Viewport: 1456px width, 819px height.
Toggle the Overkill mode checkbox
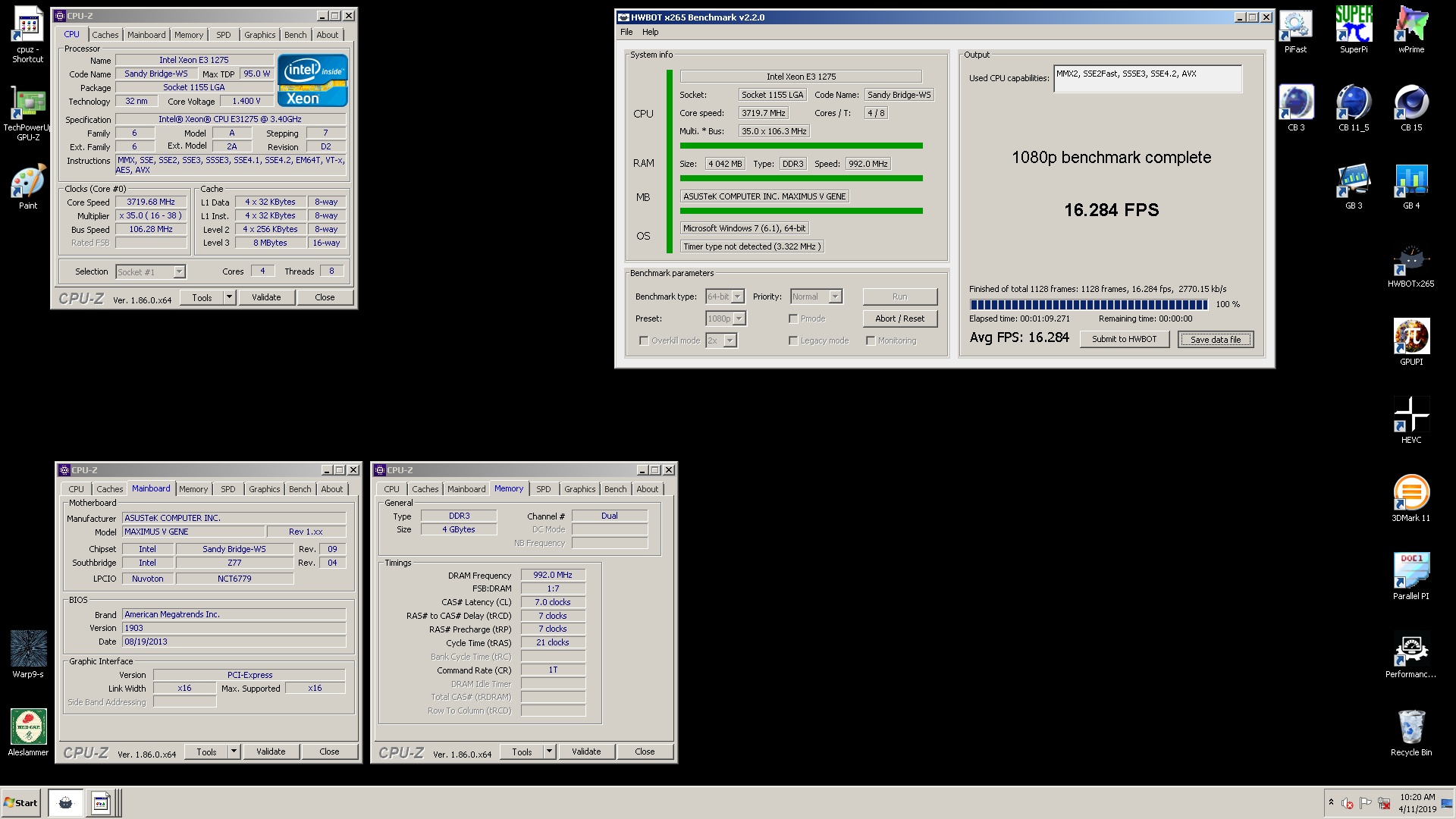(x=644, y=340)
